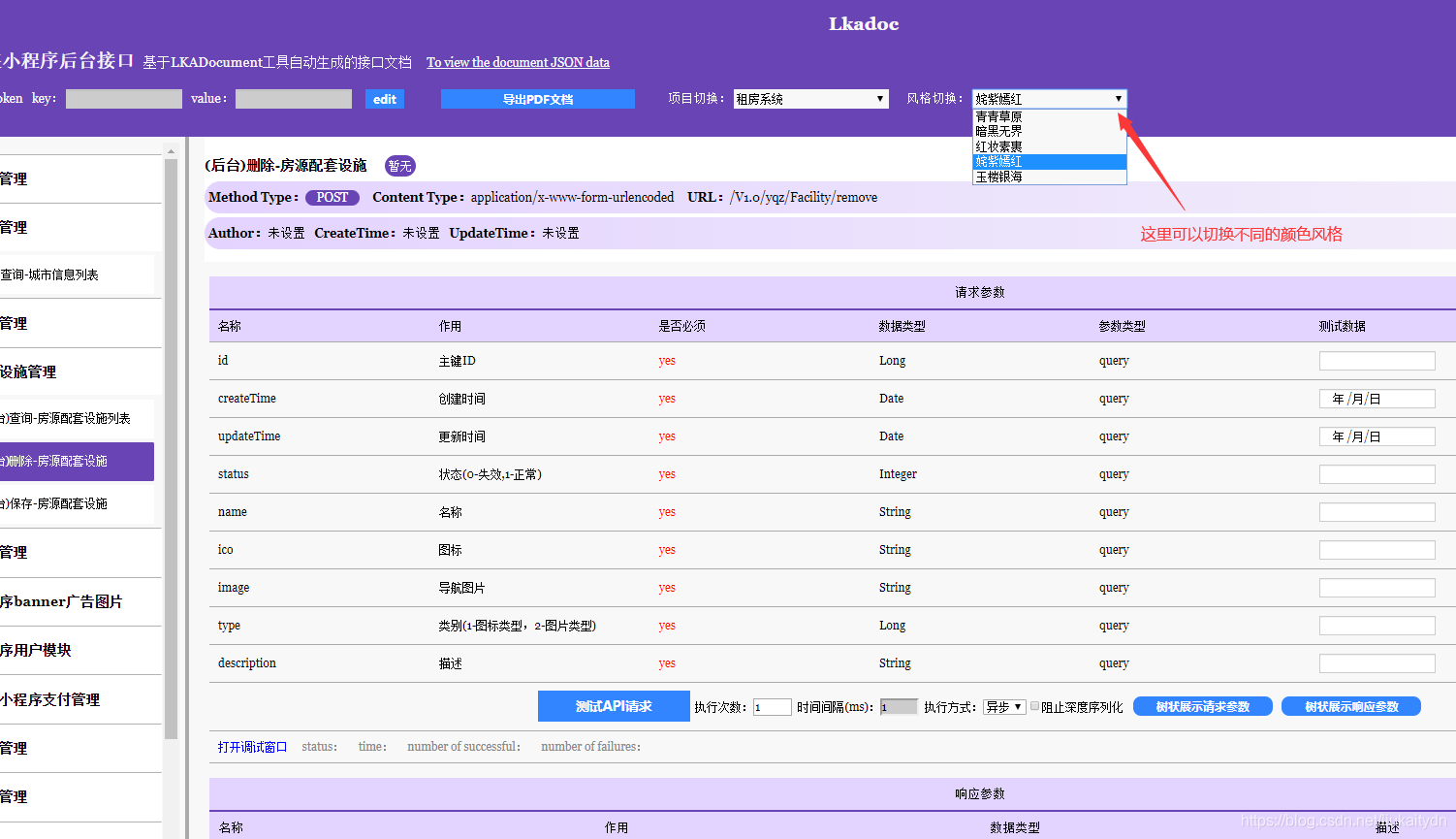This screenshot has height=839, width=1456.
Task: Open the To view the document JSON data link
Action: [518, 62]
